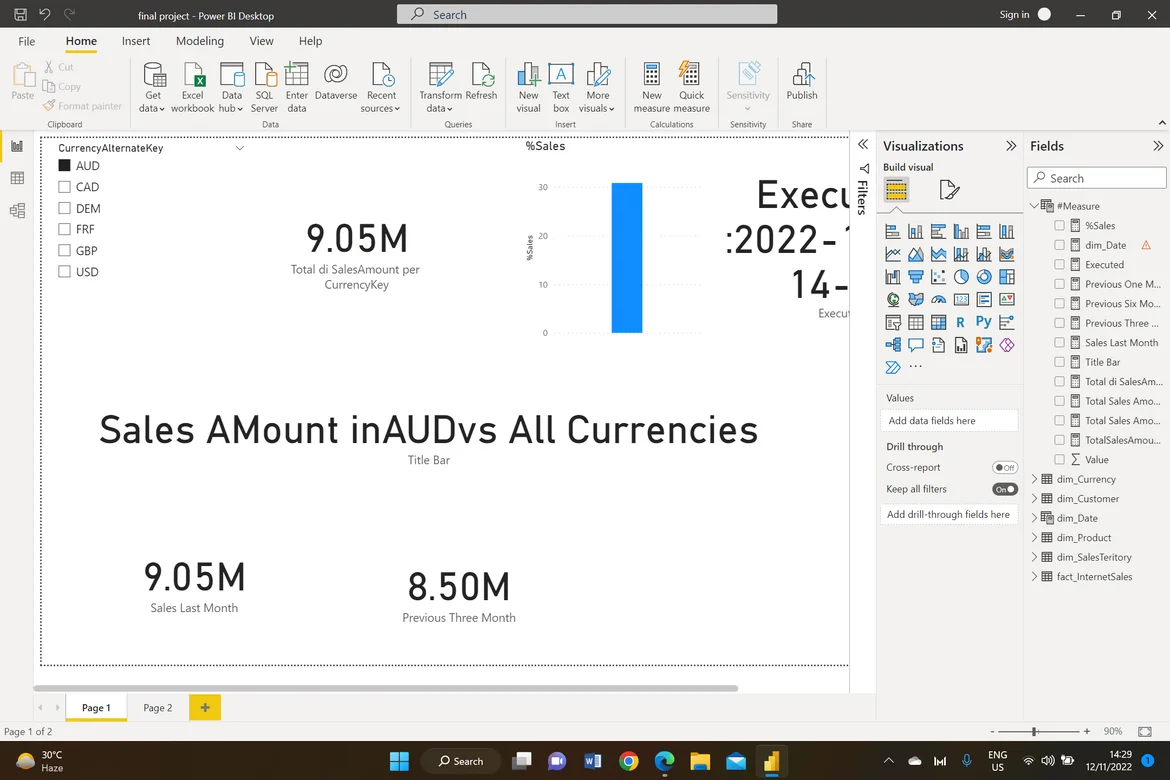Switch to Page 2 tab
Image resolution: width=1170 pixels, height=780 pixels.
(157, 708)
